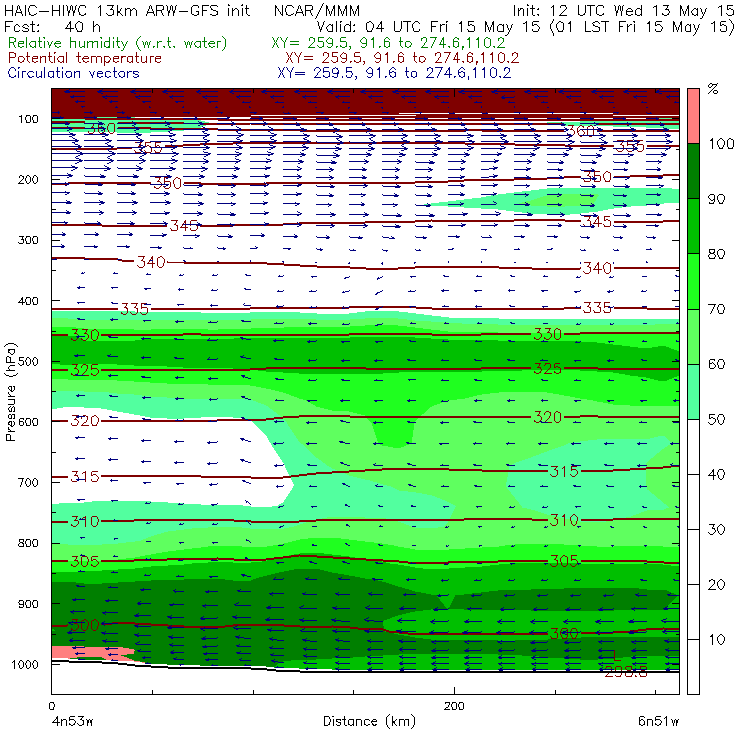Screen dimensions: 740x740
Task: Click the 300 pressure axis label
Action: [28, 240]
